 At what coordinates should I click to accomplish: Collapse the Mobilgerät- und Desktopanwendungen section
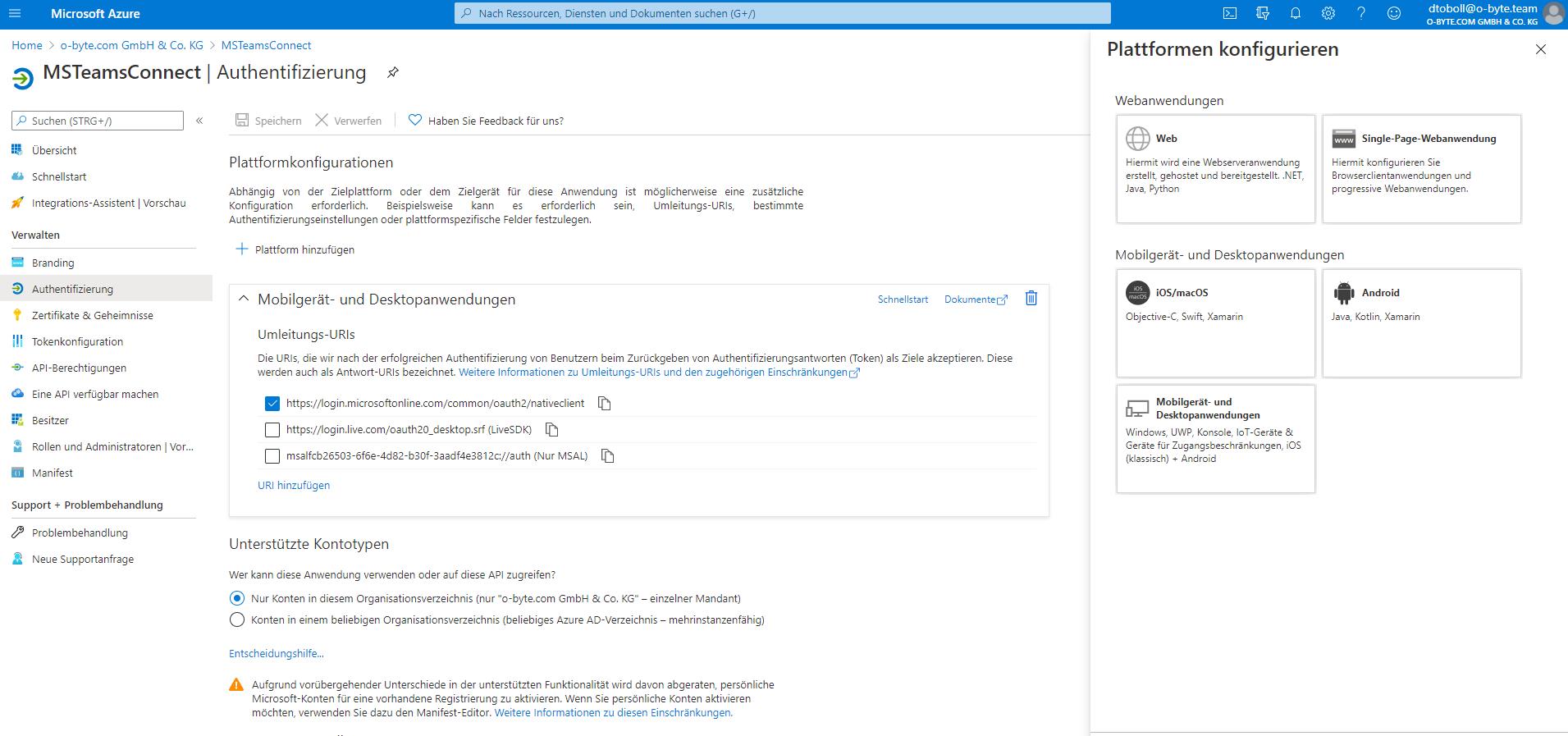244,299
